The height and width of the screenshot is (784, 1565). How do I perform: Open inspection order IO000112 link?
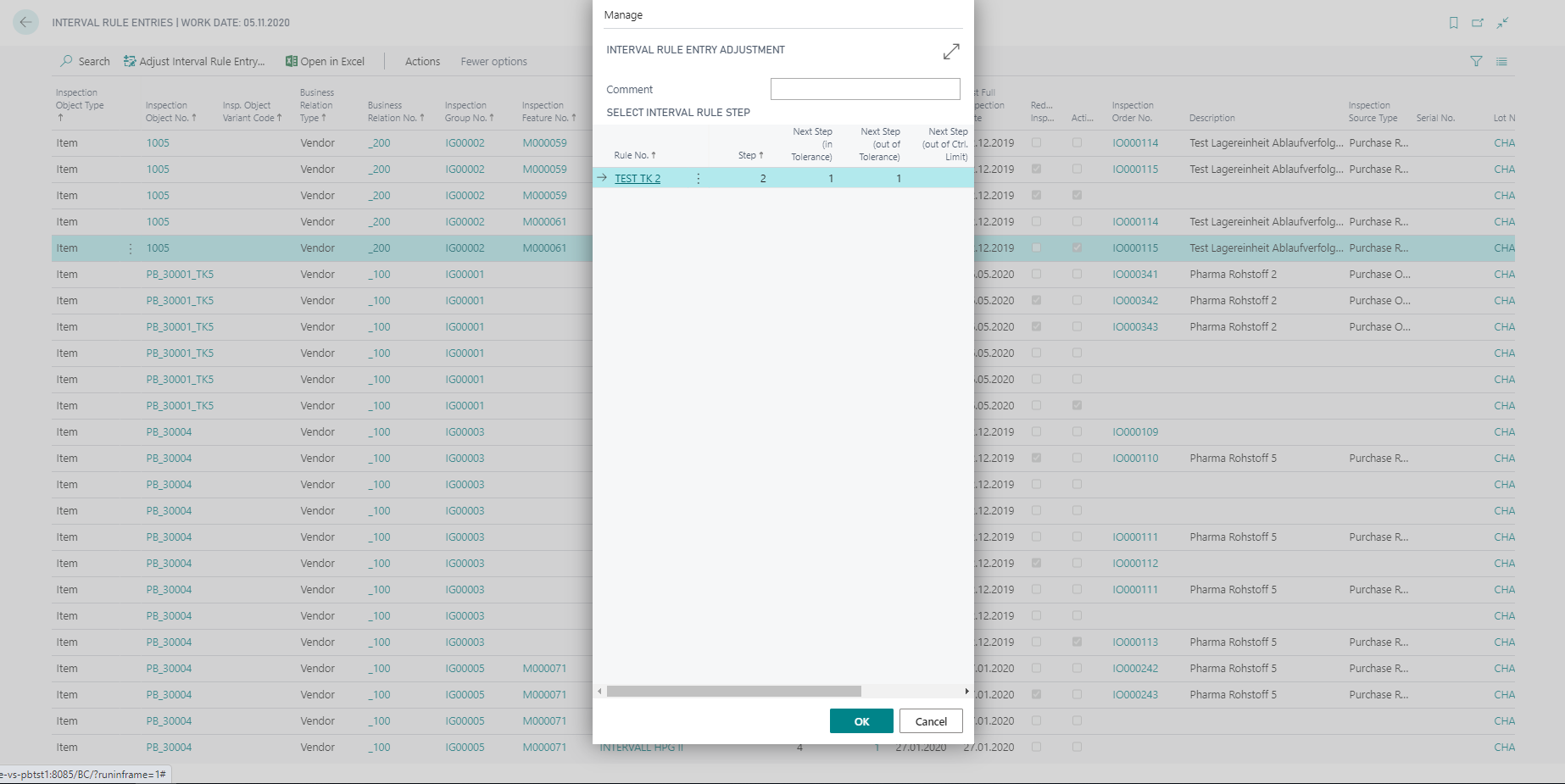coord(1135,564)
